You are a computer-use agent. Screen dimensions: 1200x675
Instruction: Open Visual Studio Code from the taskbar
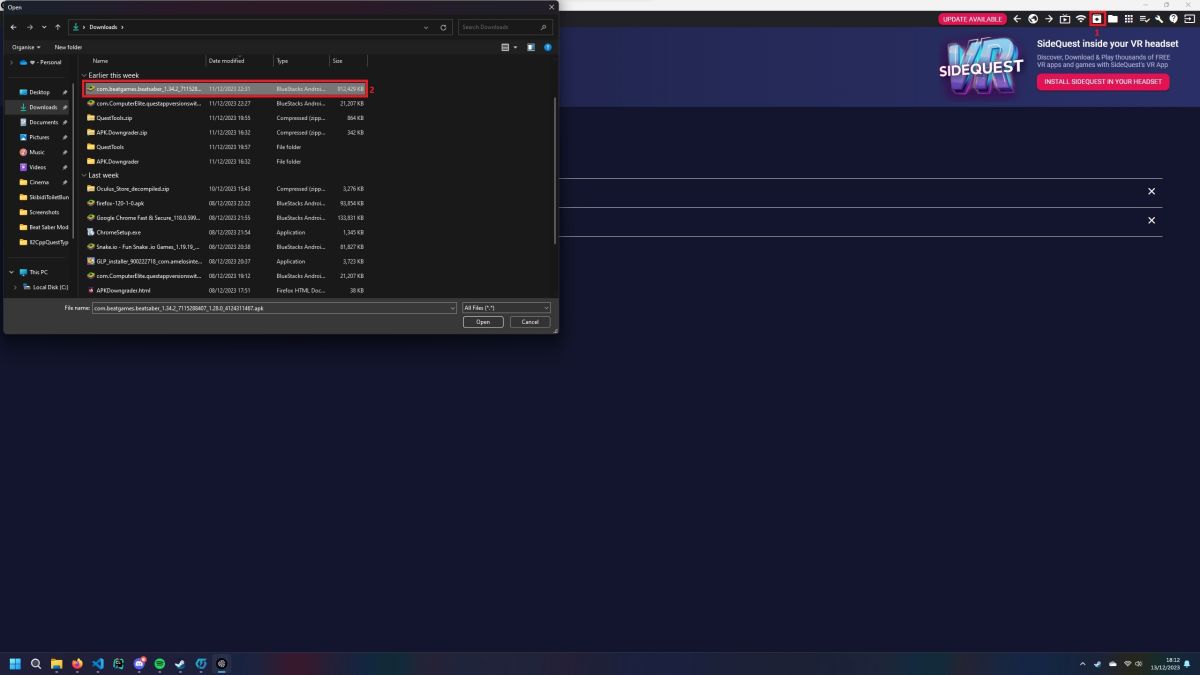pos(98,663)
